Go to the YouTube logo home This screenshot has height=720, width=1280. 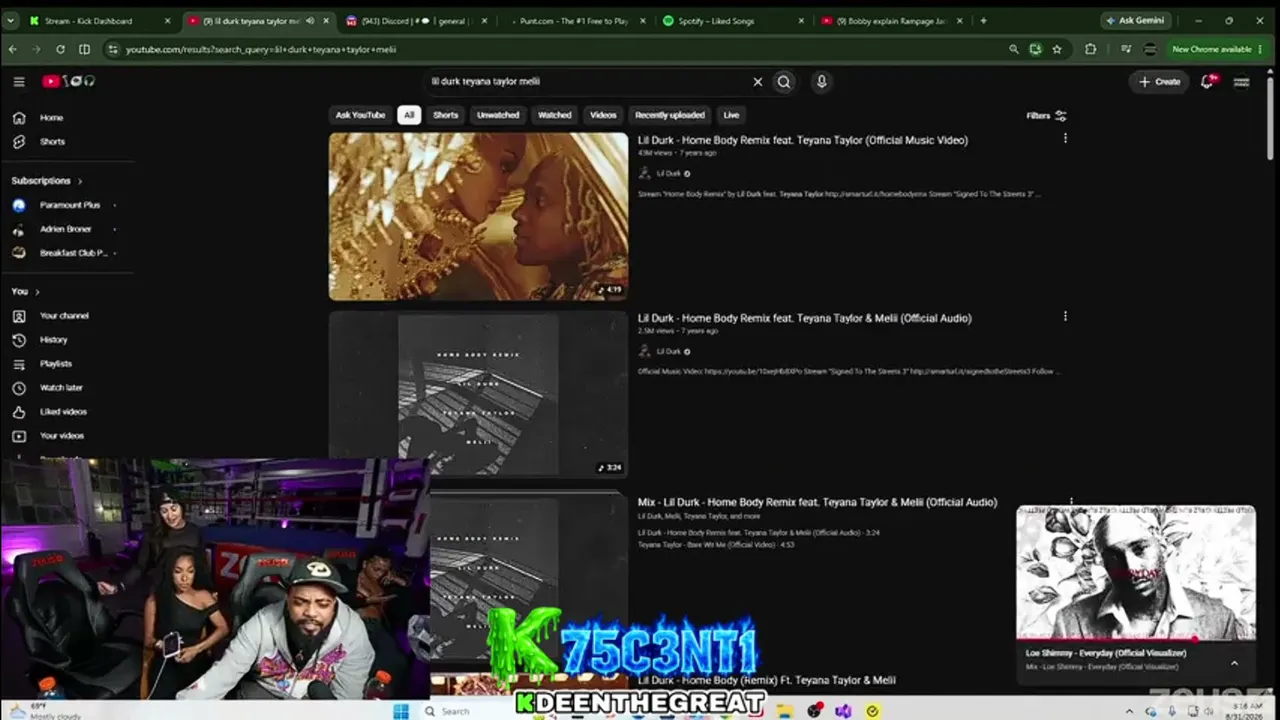point(68,82)
